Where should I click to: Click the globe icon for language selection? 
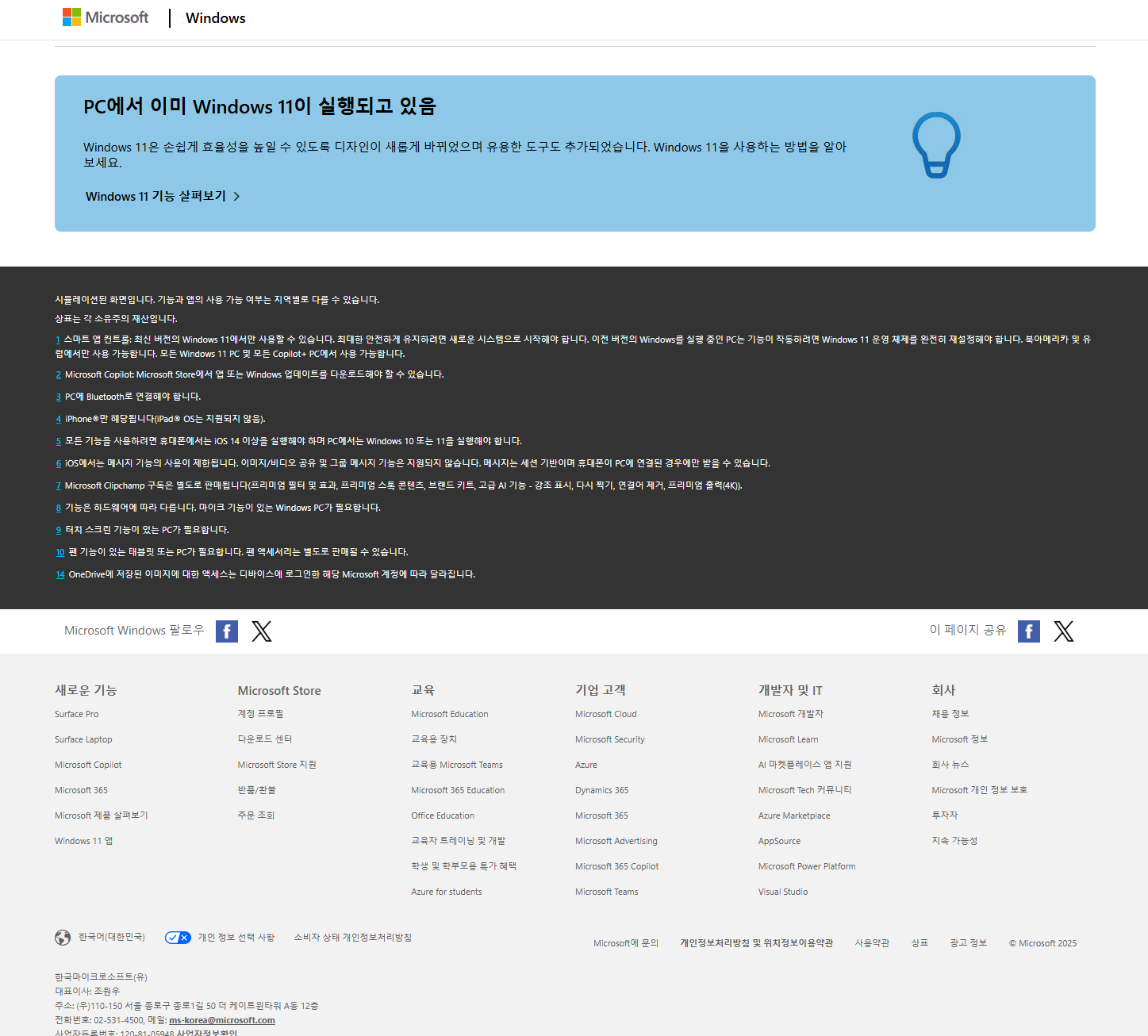pos(63,938)
